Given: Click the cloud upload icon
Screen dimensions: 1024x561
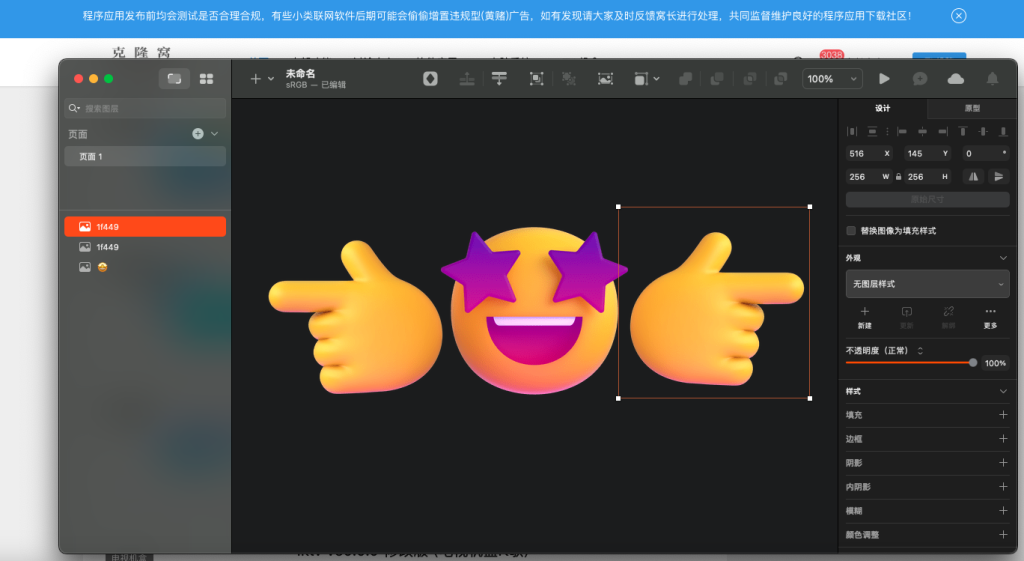Looking at the screenshot, I should [x=955, y=79].
